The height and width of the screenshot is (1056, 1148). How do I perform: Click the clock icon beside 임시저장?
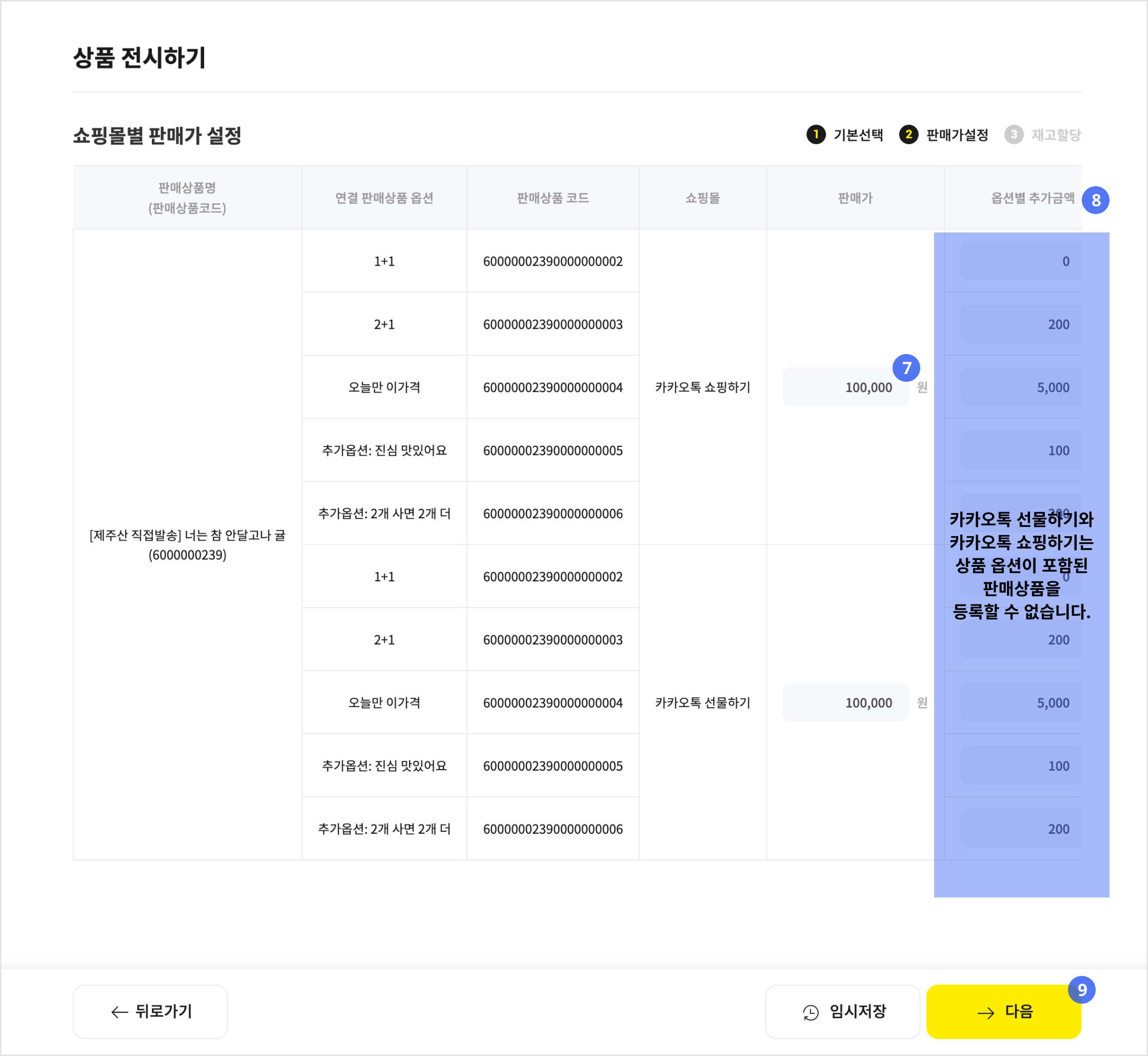pos(810,1012)
